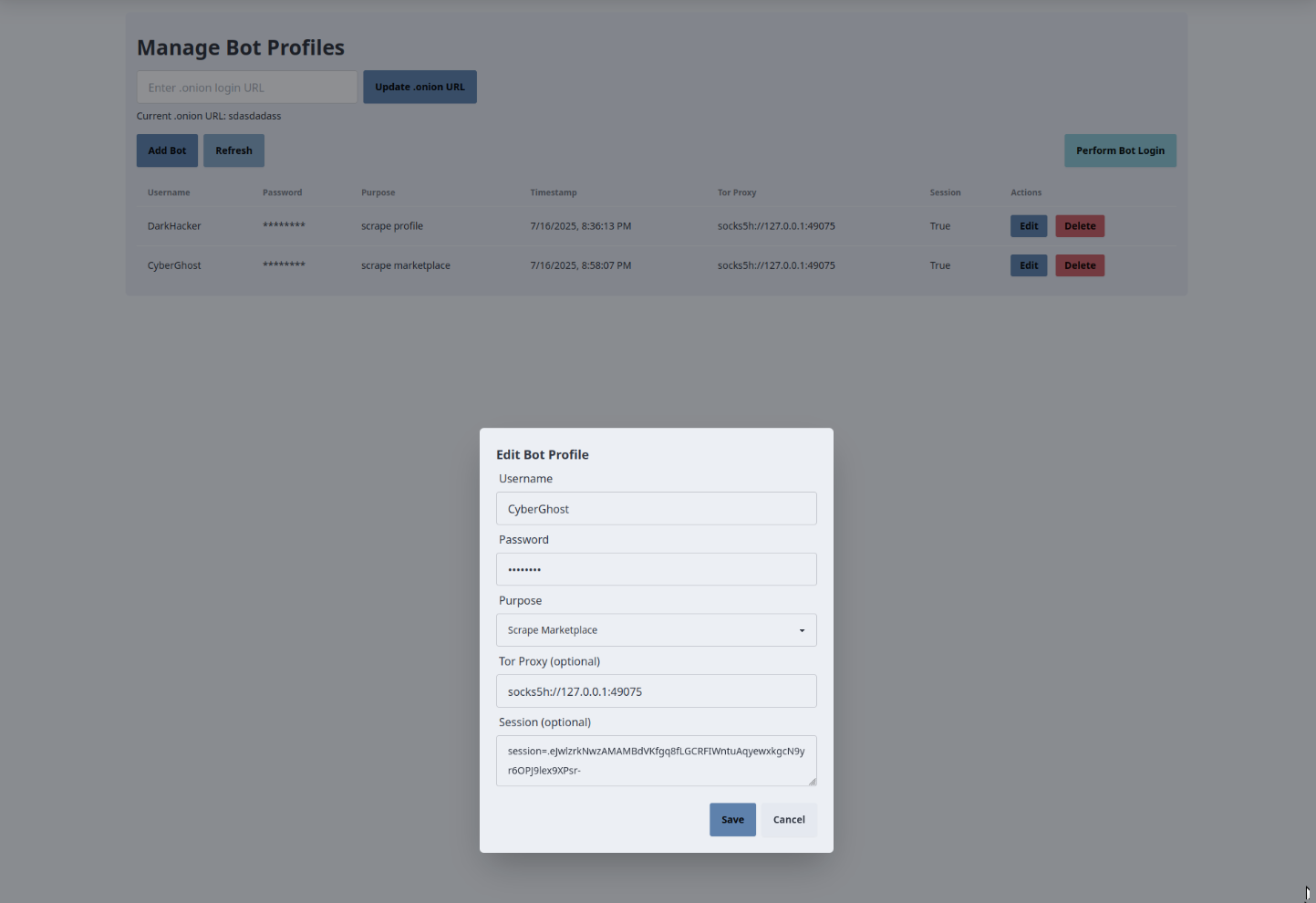Delete the CyberGhost bot row
Screen dimensions: 1316x903
(x=1080, y=265)
